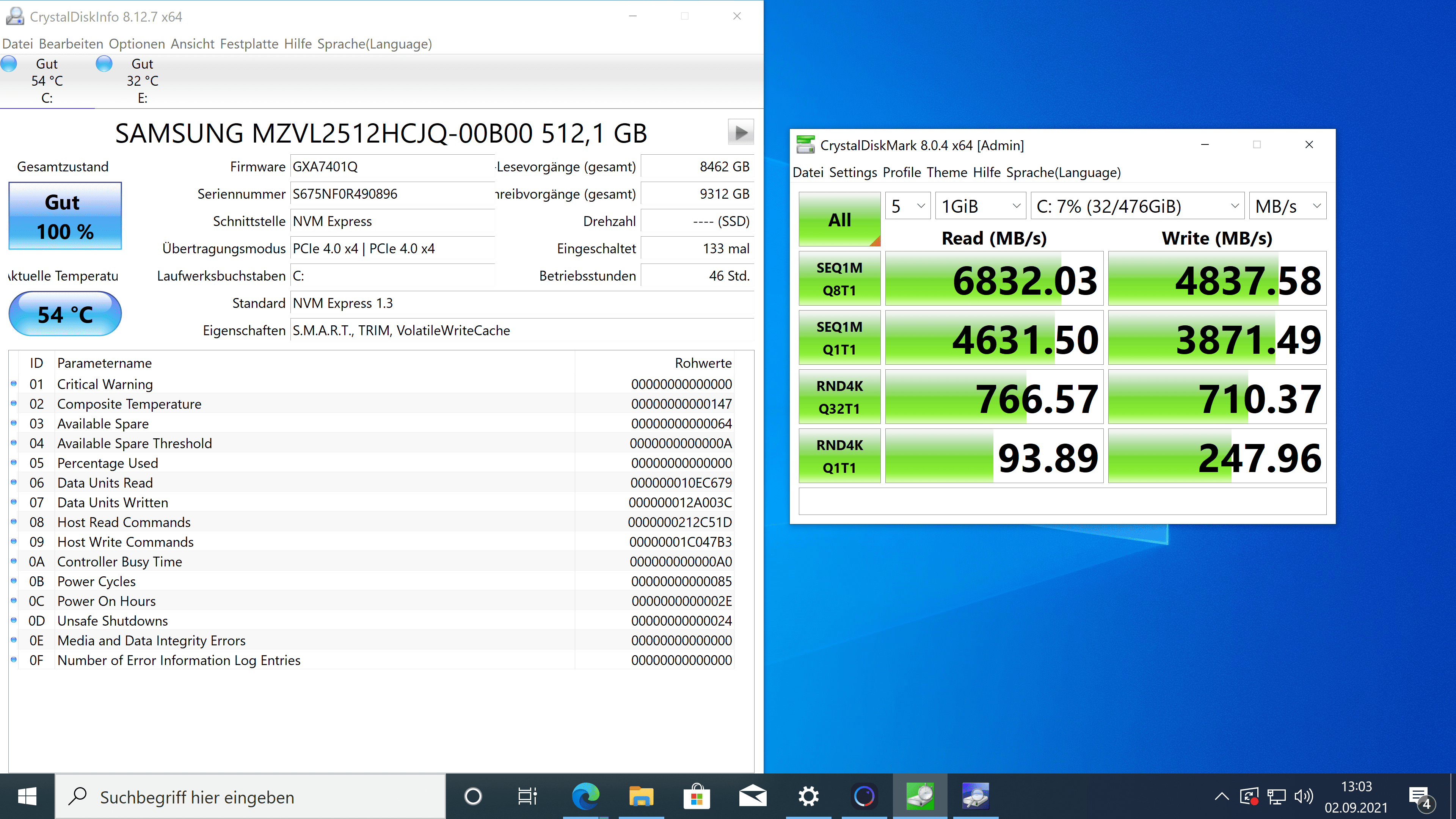The height and width of the screenshot is (819, 1456).
Task: Click SEQ1M Q8T1 read value 6832.03
Action: (994, 279)
